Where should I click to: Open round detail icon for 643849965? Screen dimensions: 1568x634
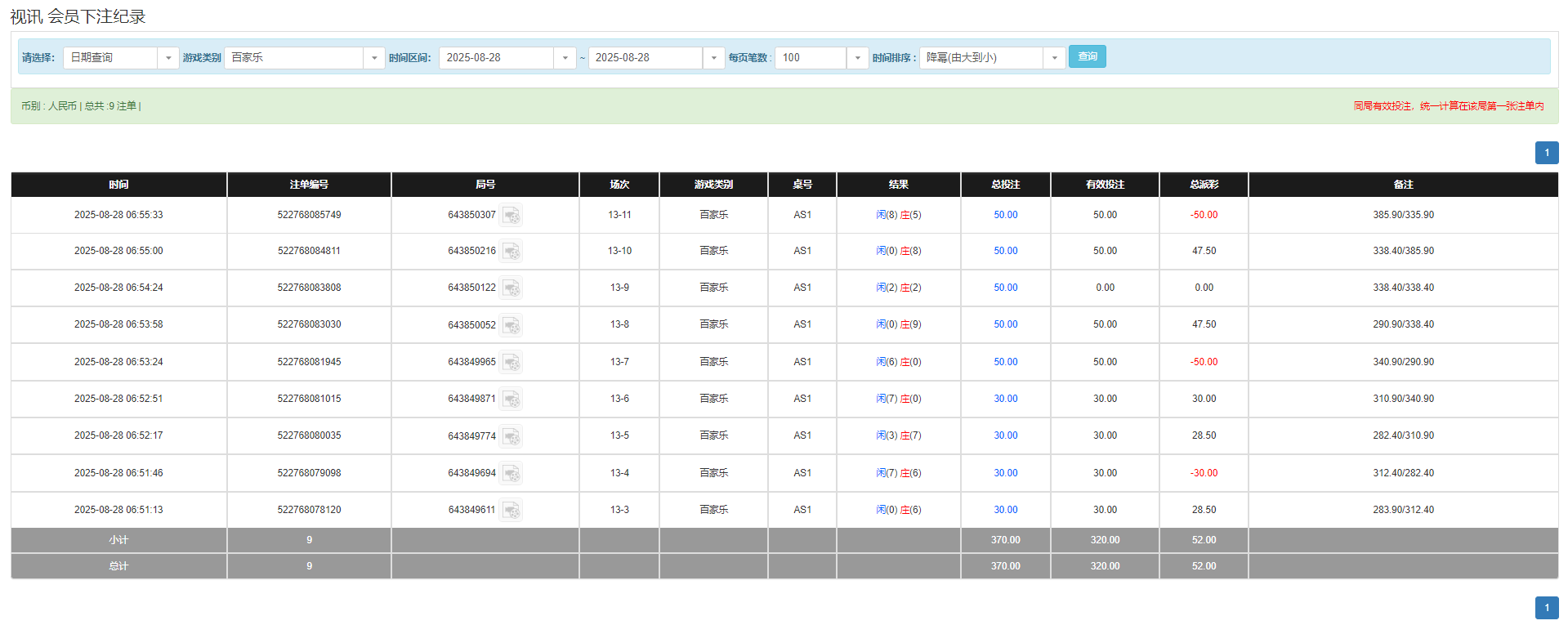click(511, 362)
